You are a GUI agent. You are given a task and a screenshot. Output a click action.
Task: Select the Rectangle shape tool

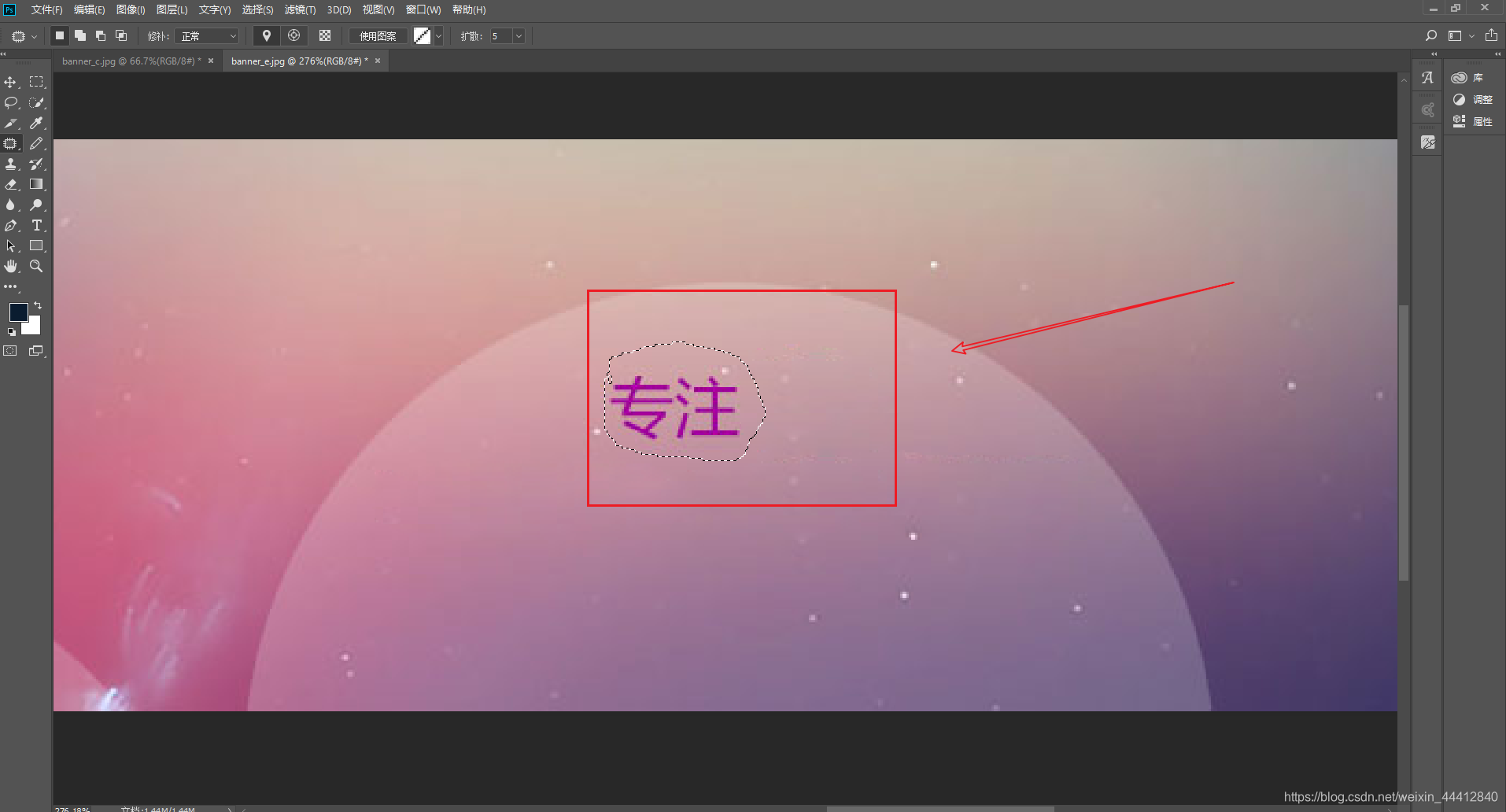click(36, 245)
